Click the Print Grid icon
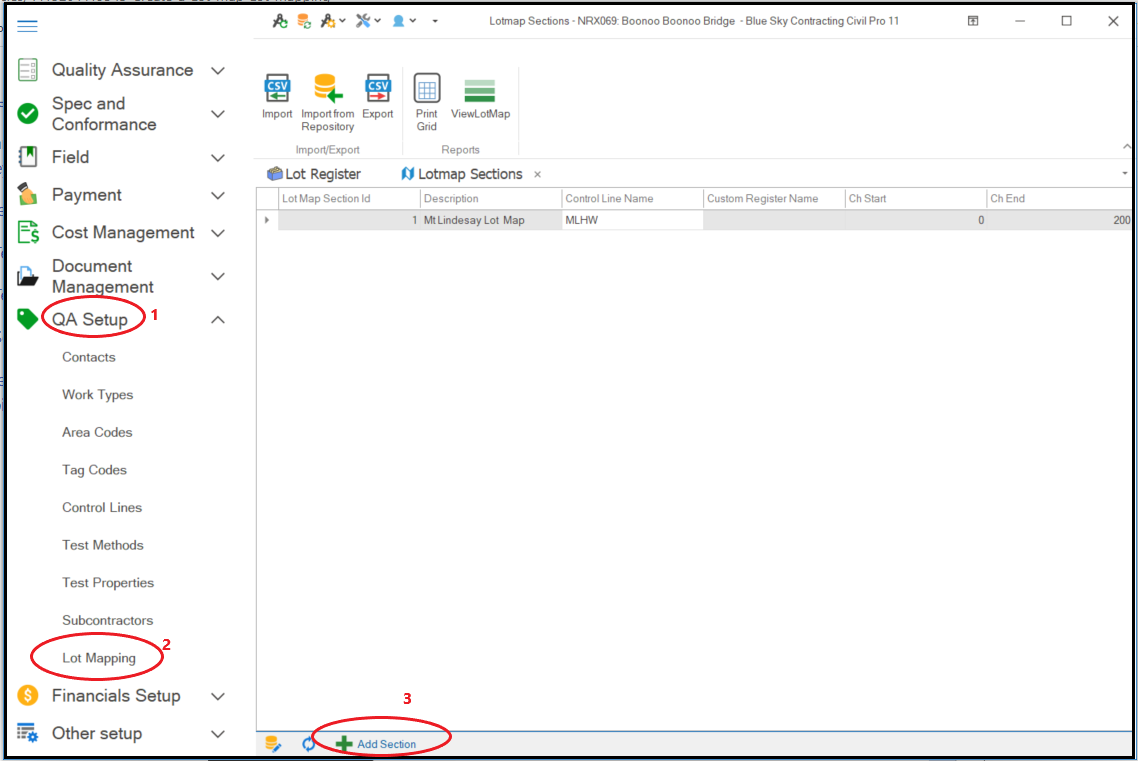1138x761 pixels. [427, 89]
